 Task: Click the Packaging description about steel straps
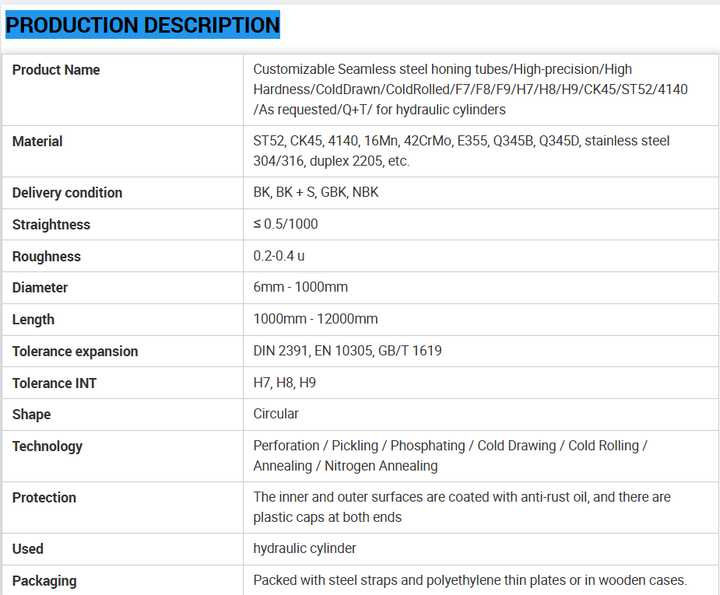click(470, 580)
